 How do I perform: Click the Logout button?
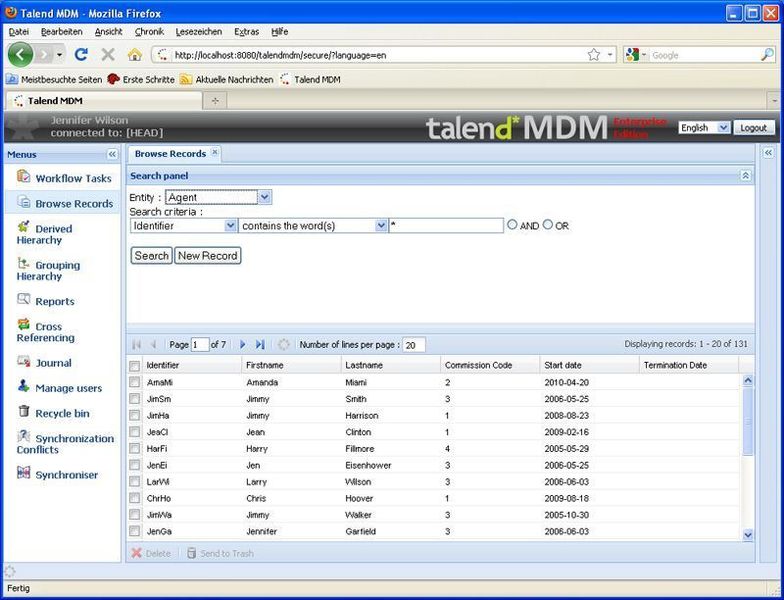[754, 128]
